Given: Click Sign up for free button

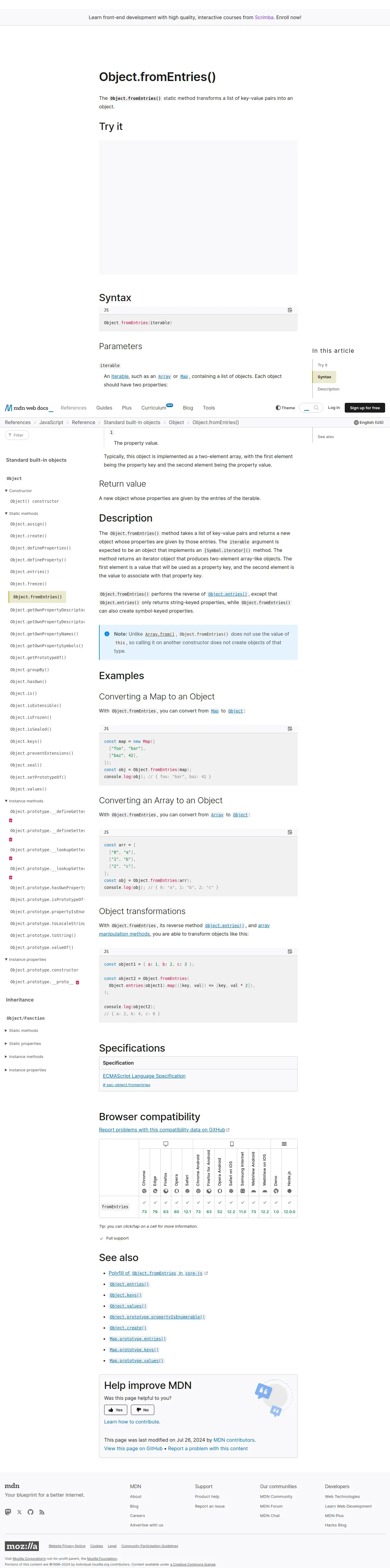Looking at the screenshot, I should point(364,408).
